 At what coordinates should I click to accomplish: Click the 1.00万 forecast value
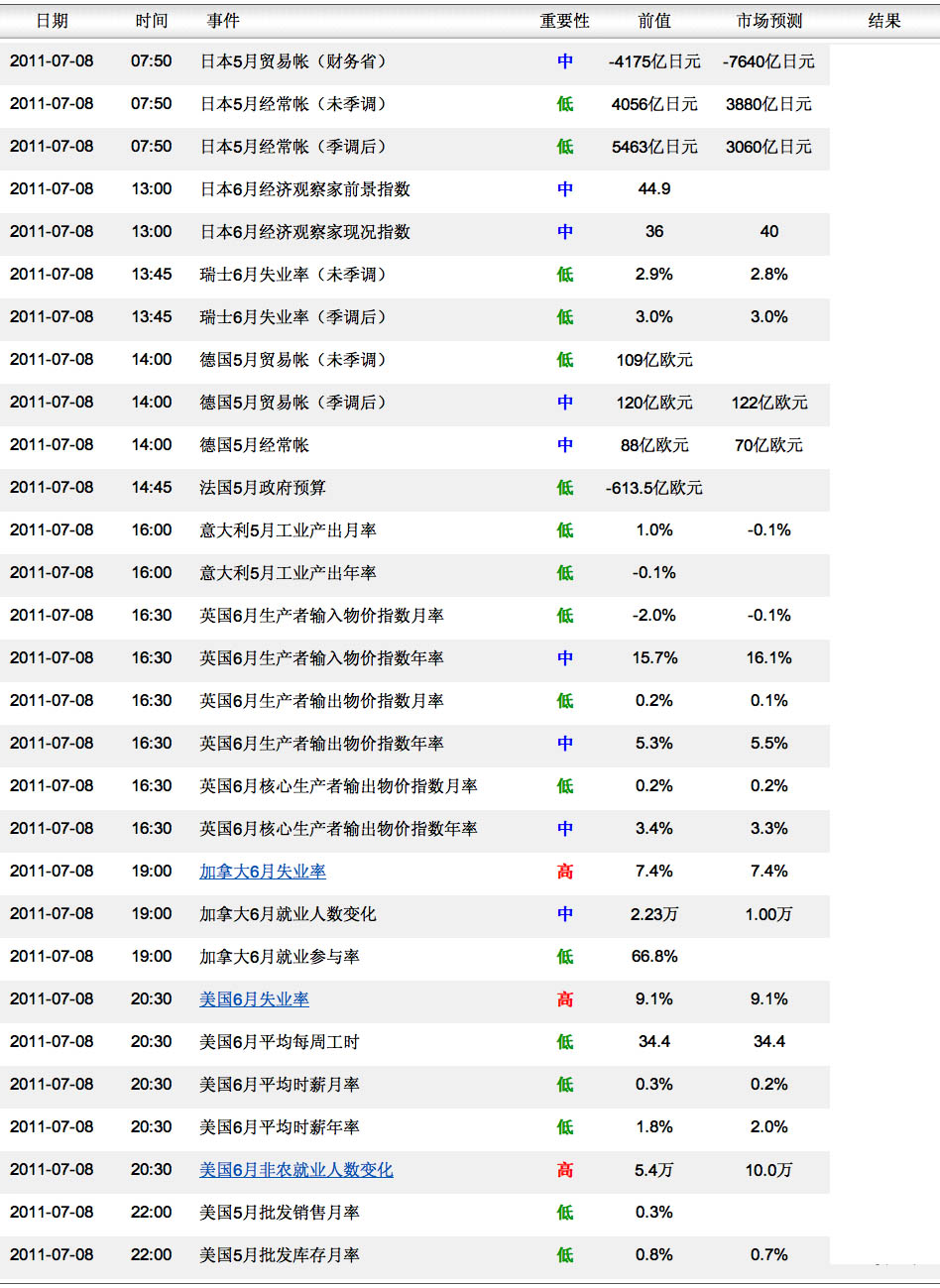click(x=769, y=914)
